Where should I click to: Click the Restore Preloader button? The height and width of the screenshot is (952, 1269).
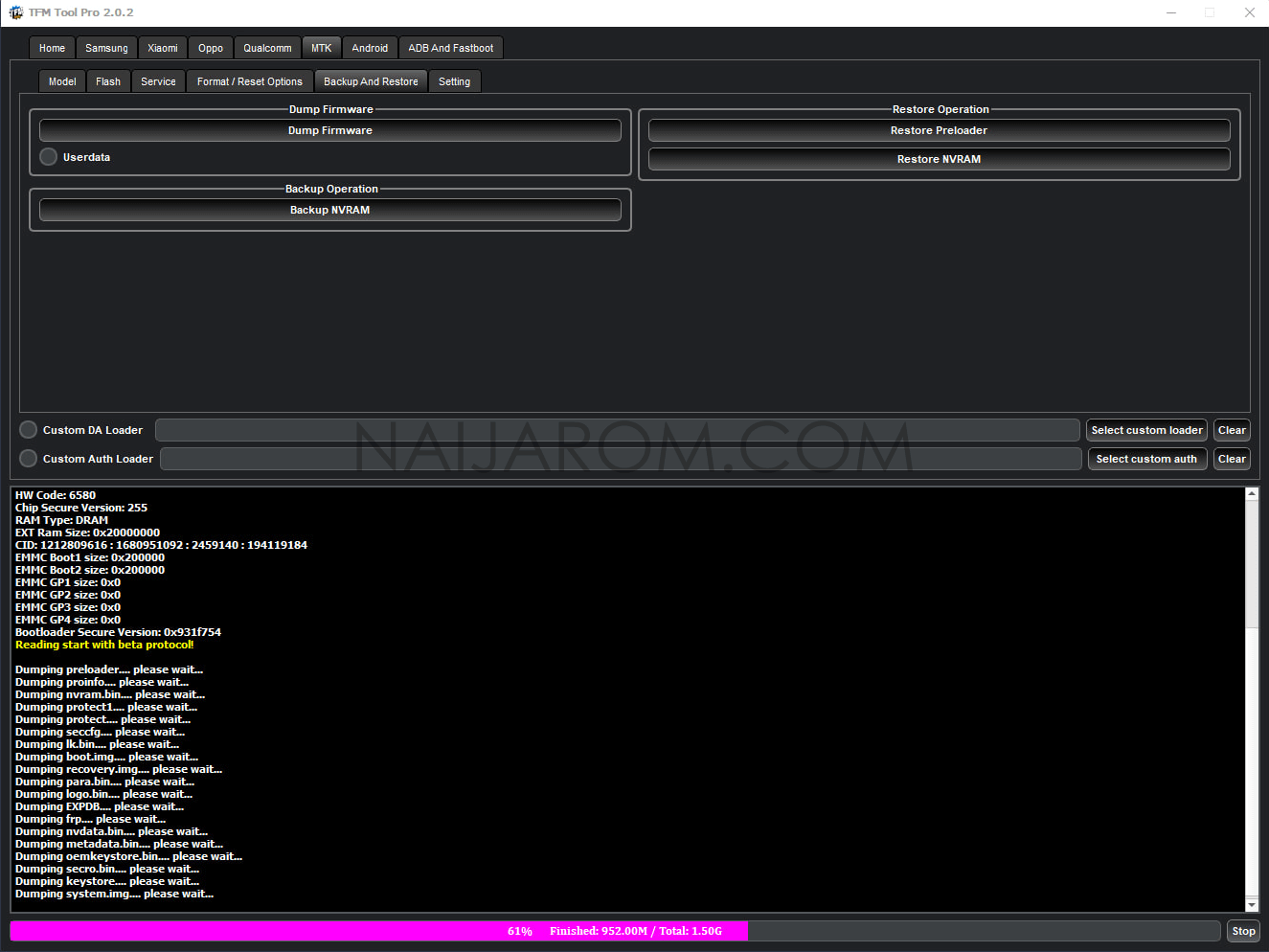939,130
